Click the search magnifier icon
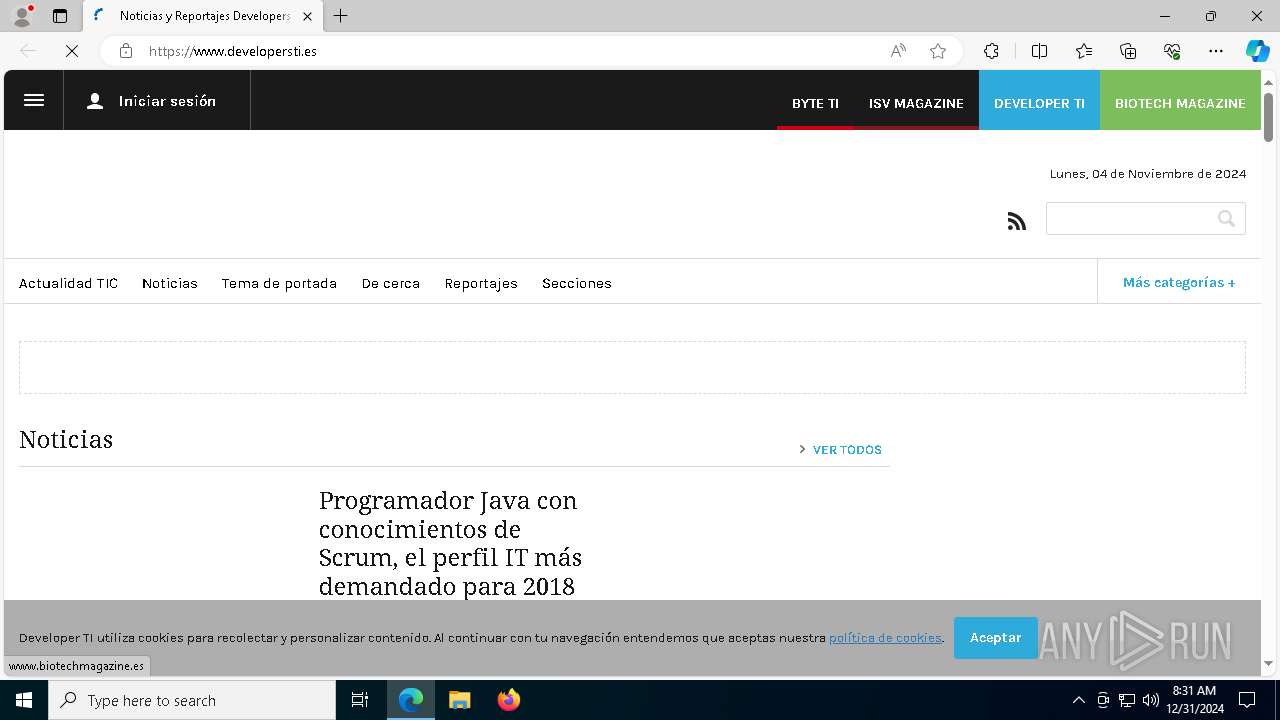The height and width of the screenshot is (720, 1280). tap(1226, 218)
